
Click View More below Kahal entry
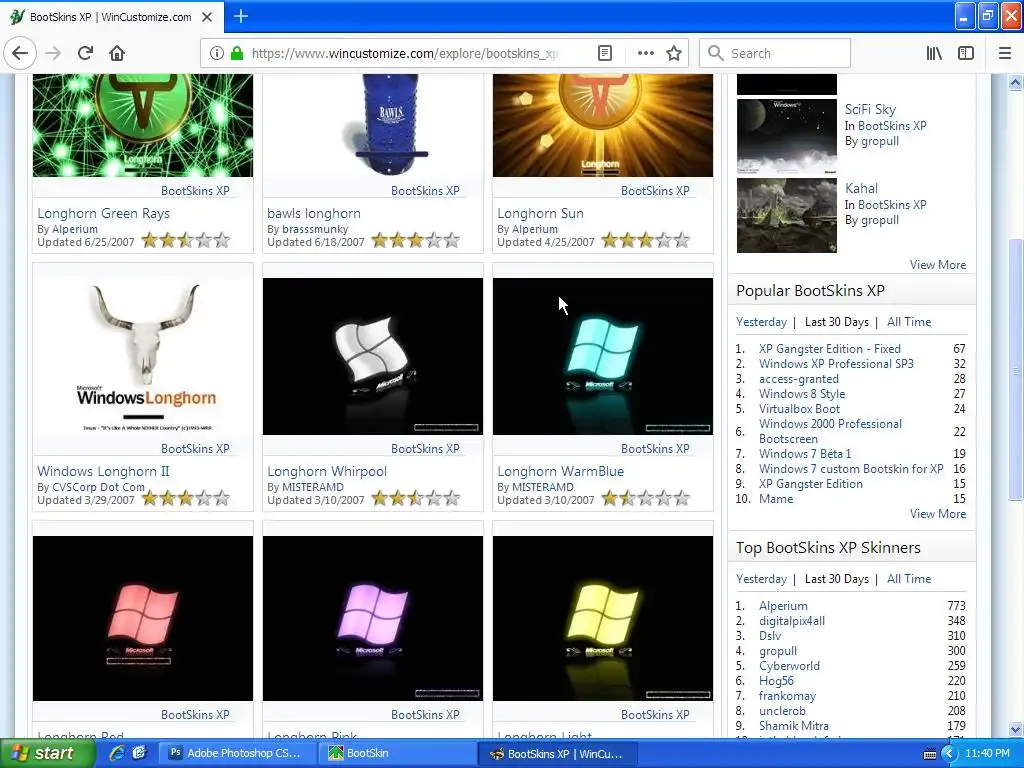pos(938,264)
